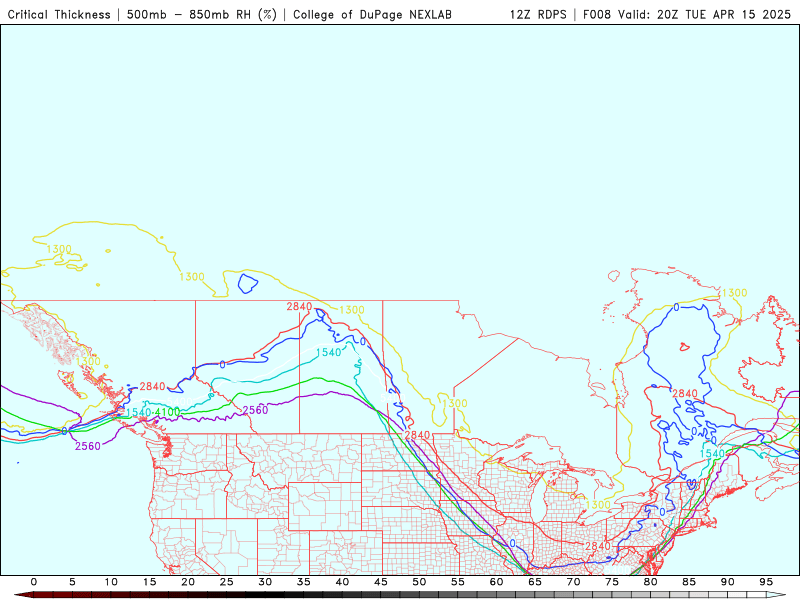Click the '65' tick on the color scale
800x600 pixels.
(535, 582)
